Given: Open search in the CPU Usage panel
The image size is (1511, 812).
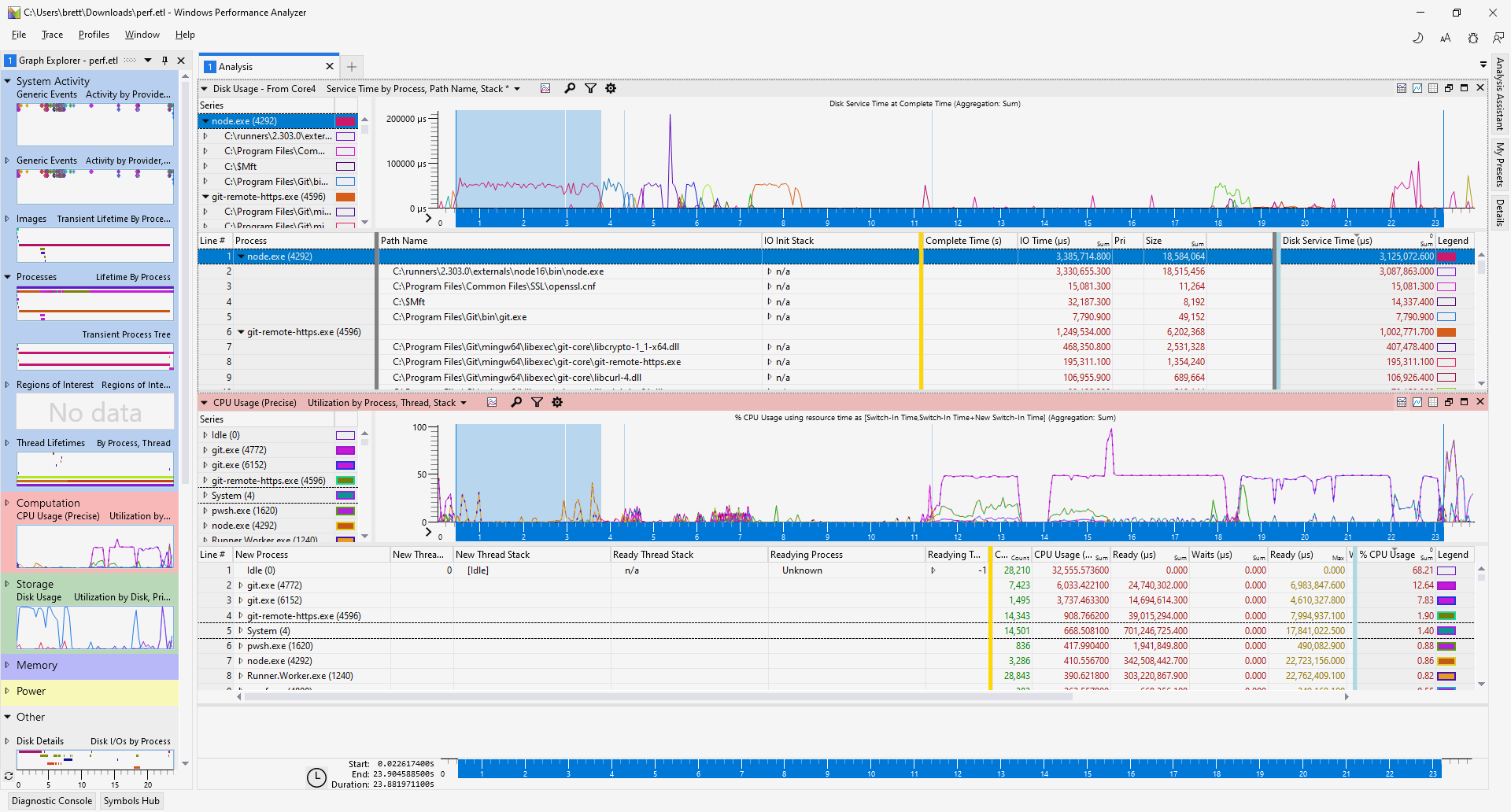Looking at the screenshot, I should [x=516, y=402].
